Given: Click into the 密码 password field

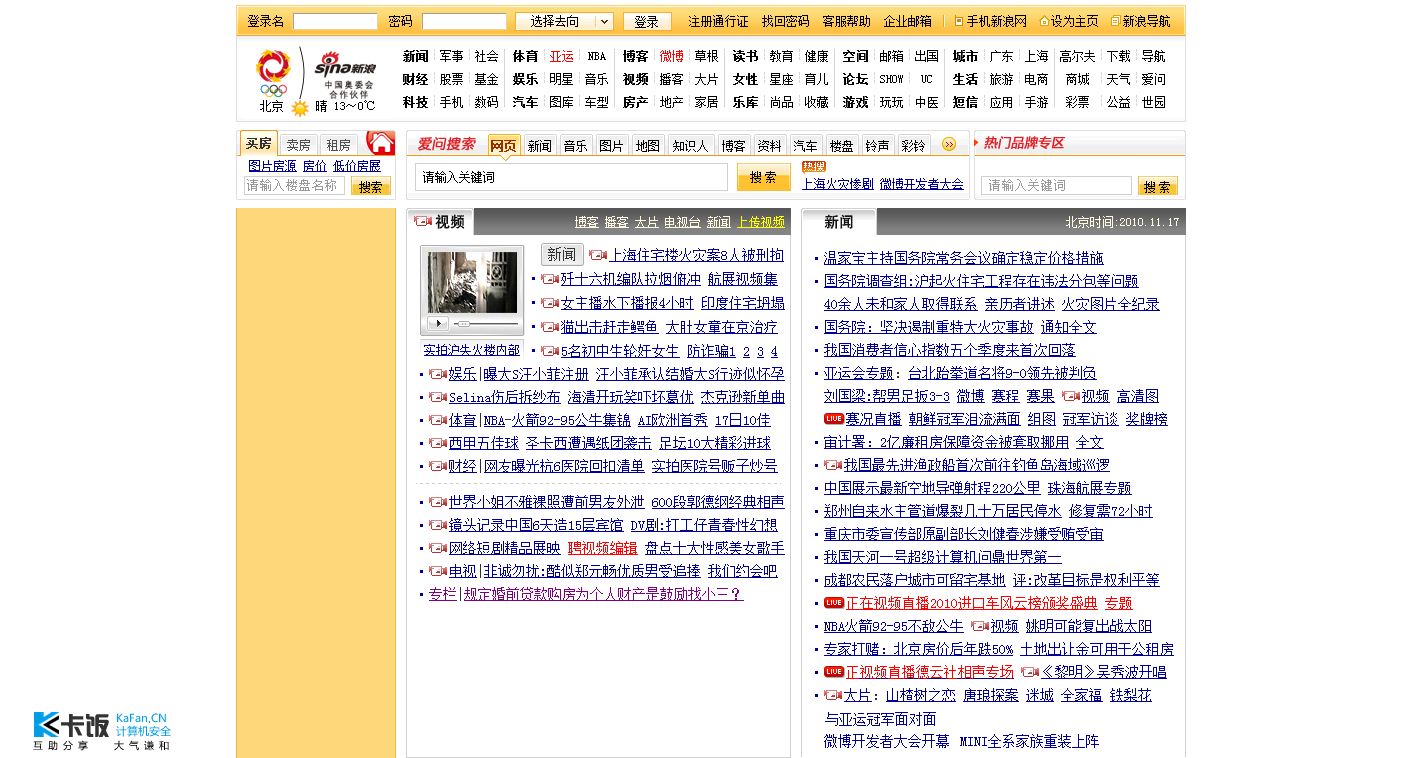Looking at the screenshot, I should [x=464, y=21].
